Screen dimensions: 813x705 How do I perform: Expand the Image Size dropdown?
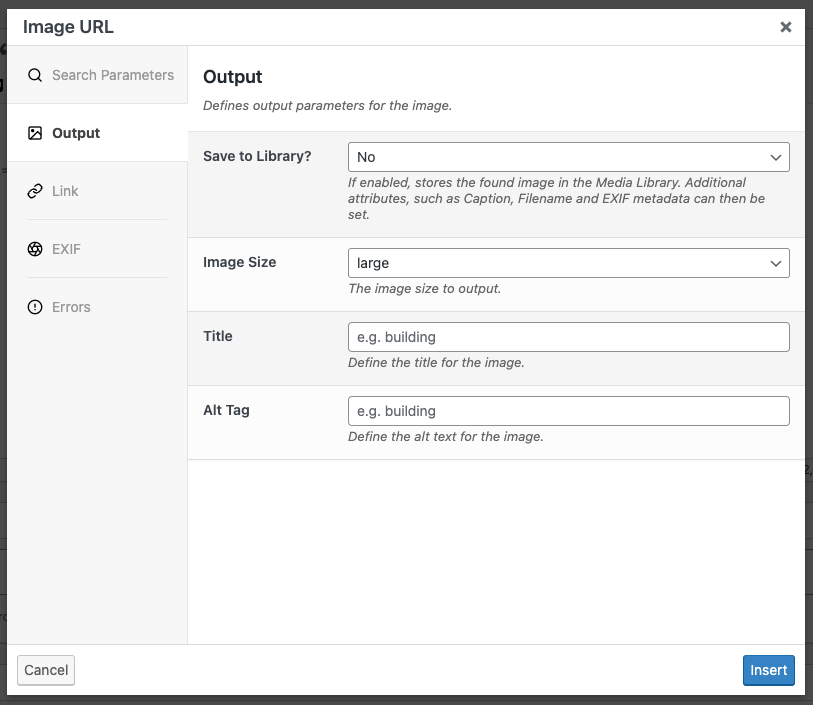tap(569, 263)
